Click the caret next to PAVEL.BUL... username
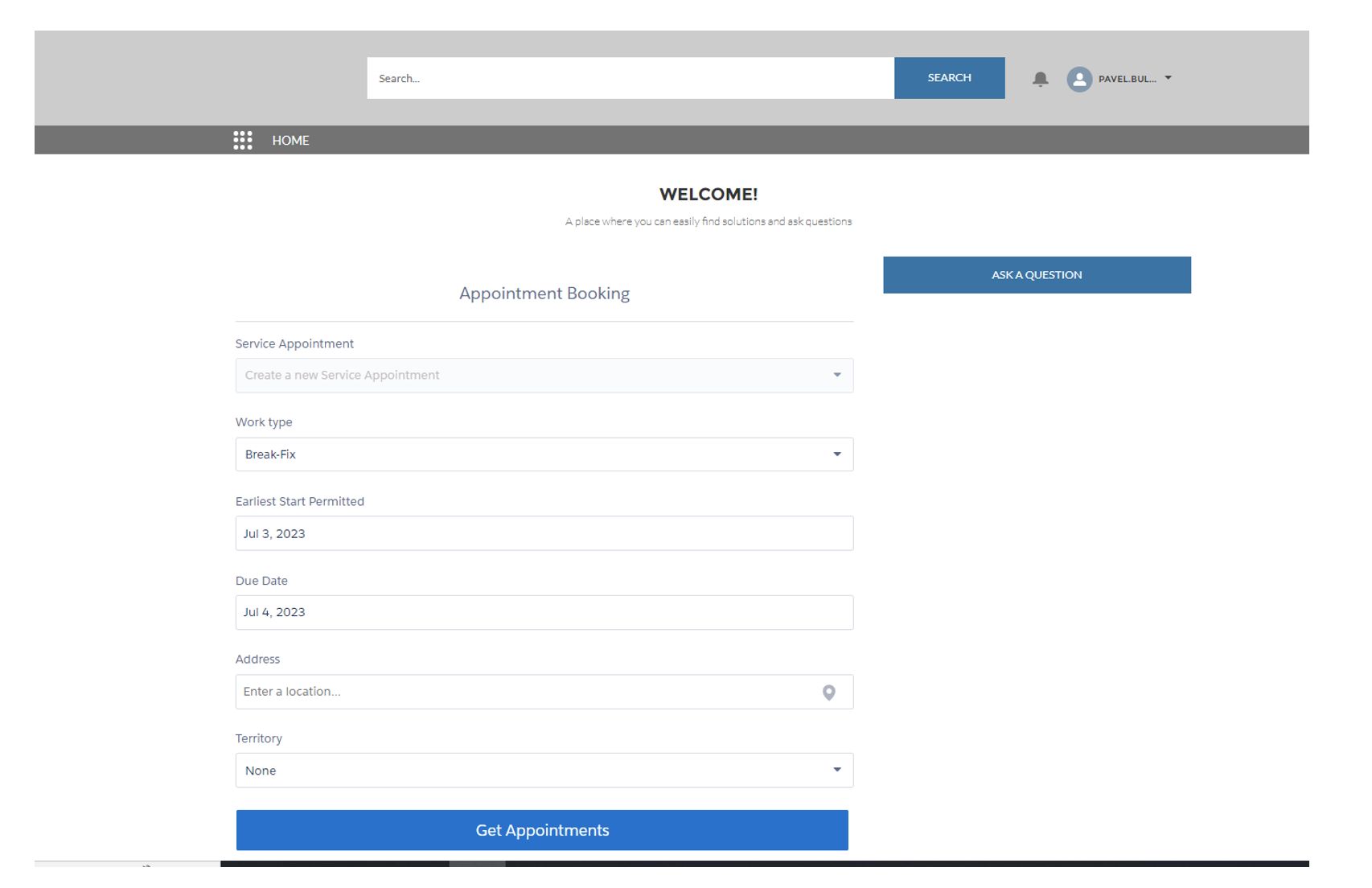The image size is (1372, 888). click(1169, 78)
